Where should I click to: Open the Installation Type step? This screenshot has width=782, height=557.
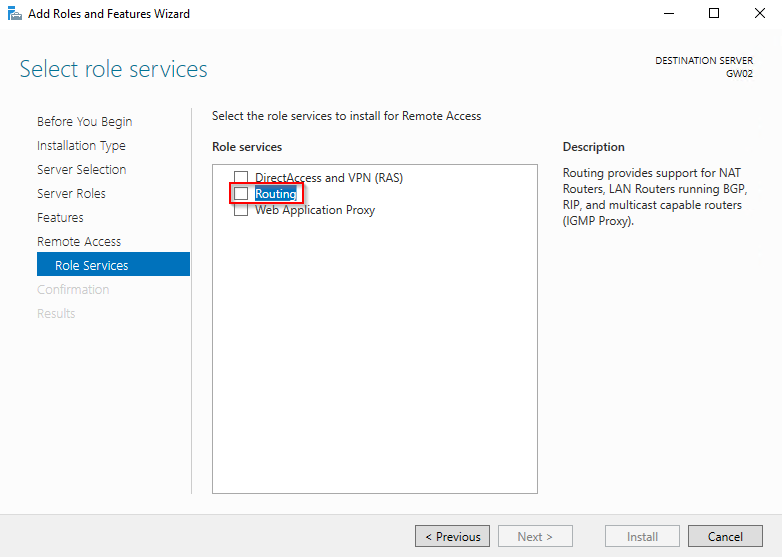coord(81,146)
